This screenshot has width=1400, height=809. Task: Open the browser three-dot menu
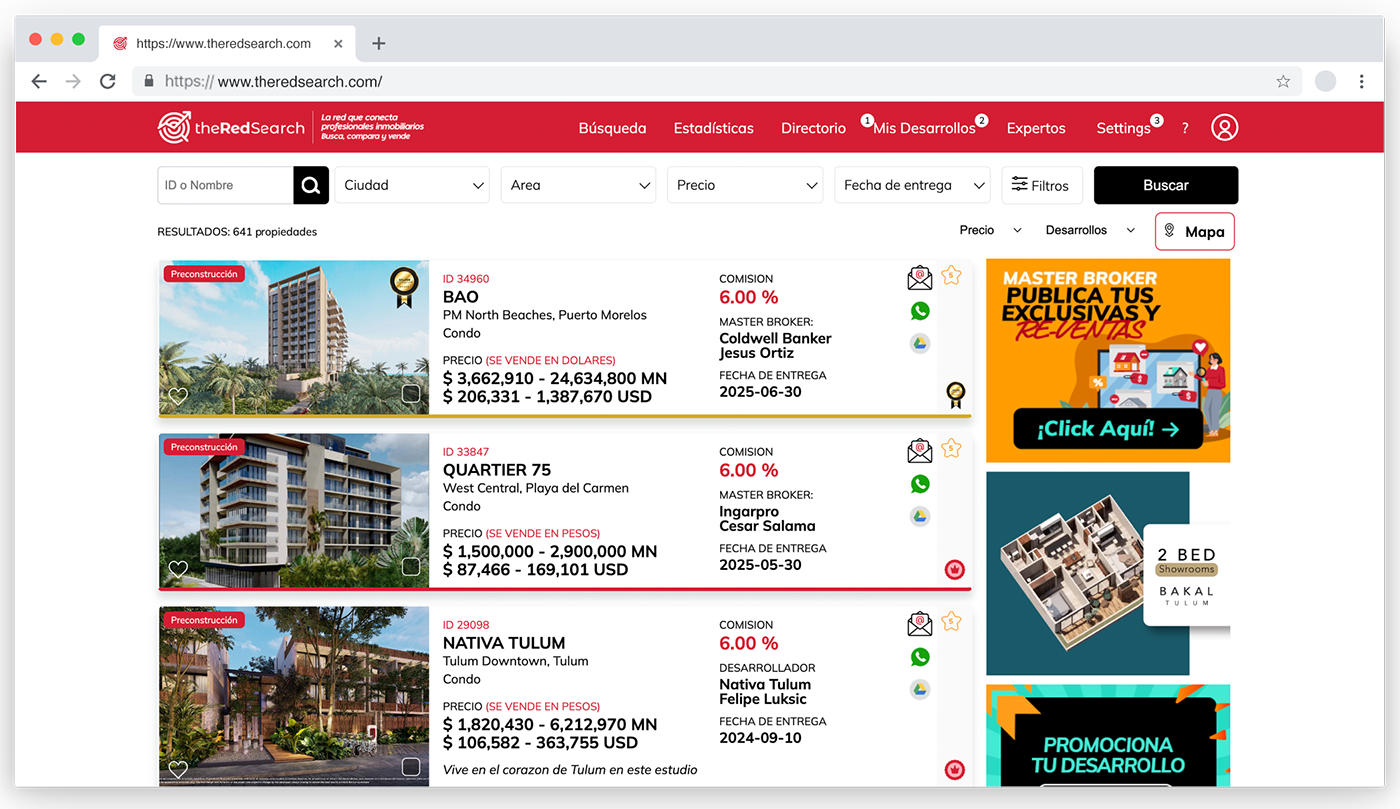coord(1362,82)
